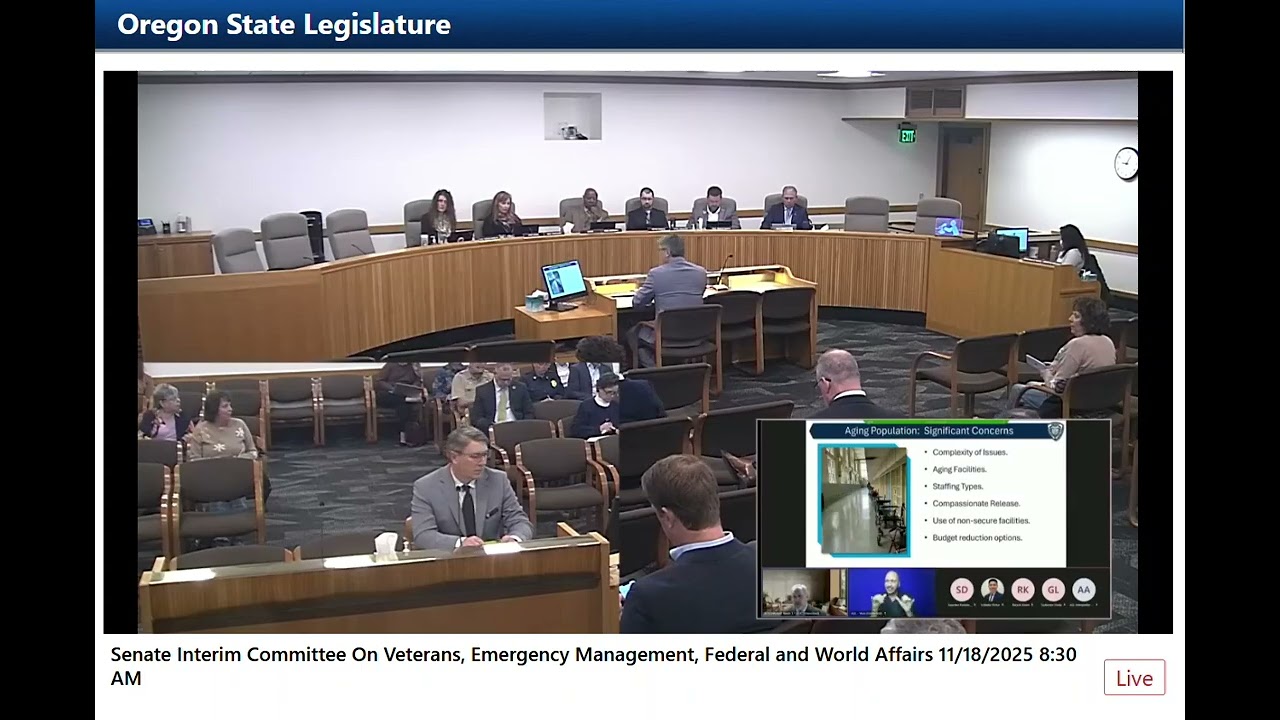Click the committee hearing video player

[638, 352]
